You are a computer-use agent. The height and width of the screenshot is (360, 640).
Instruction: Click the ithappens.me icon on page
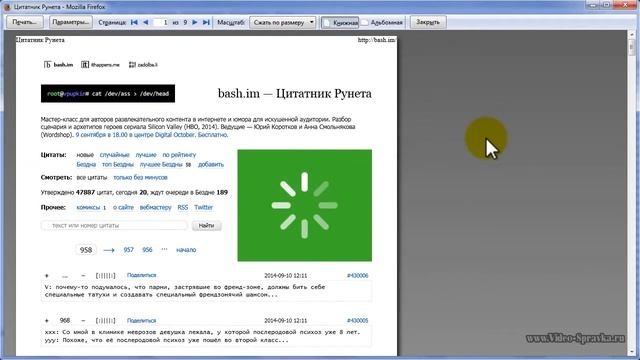85,64
